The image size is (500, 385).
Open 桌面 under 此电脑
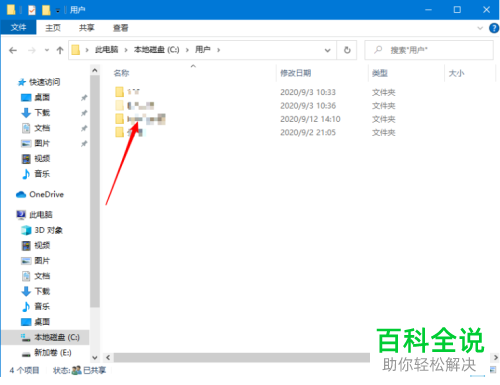click(42, 322)
